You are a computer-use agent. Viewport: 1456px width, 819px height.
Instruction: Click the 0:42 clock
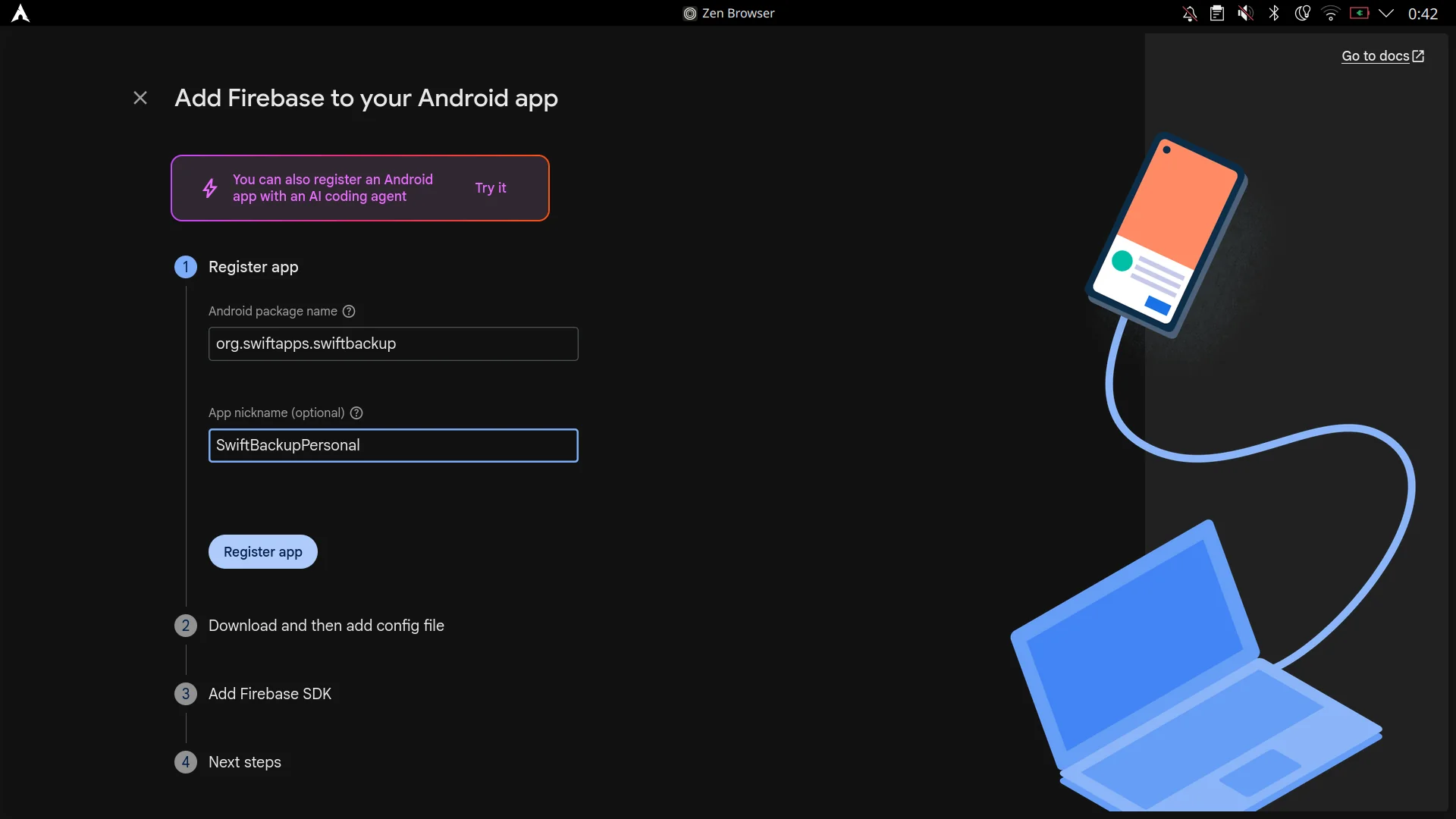click(1423, 14)
